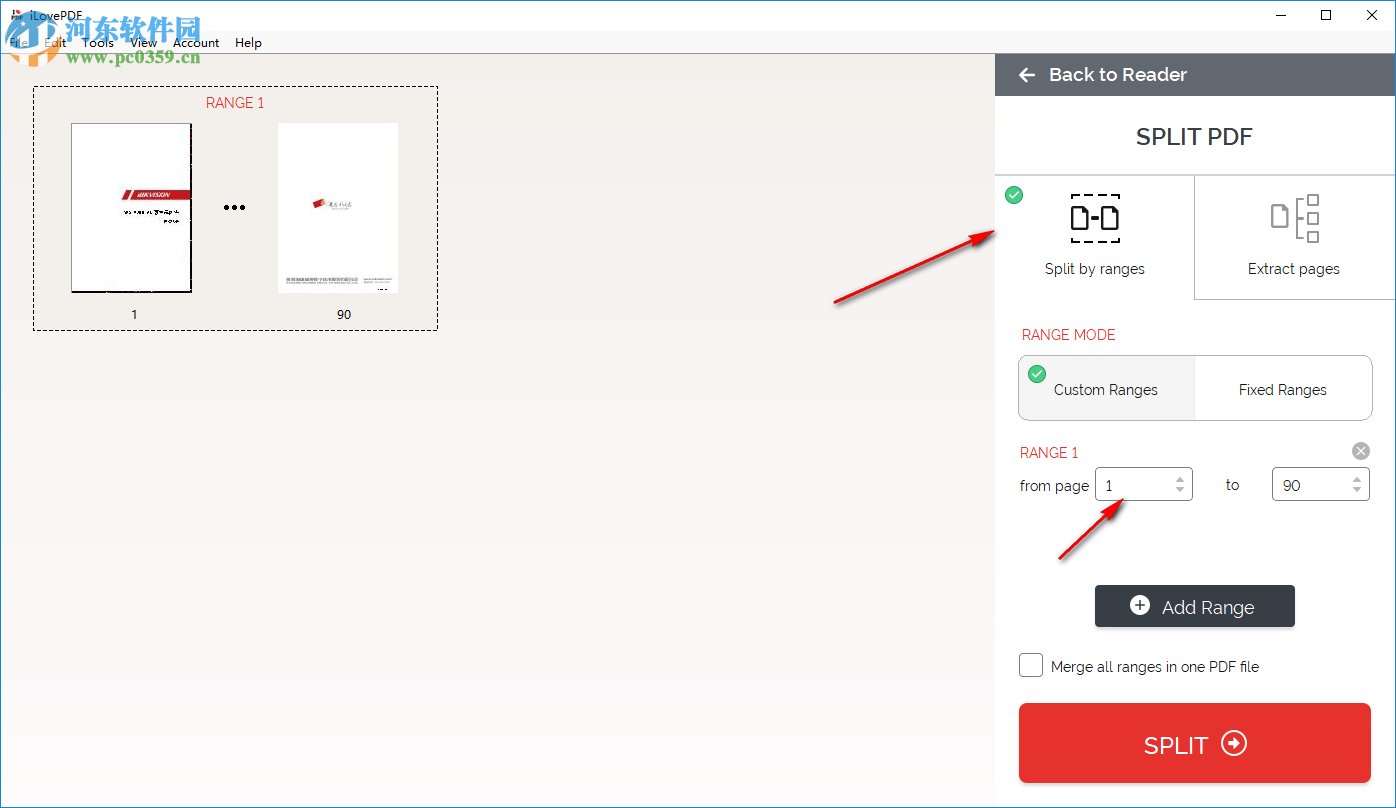Click the Add Range button
1396x808 pixels.
click(x=1194, y=606)
